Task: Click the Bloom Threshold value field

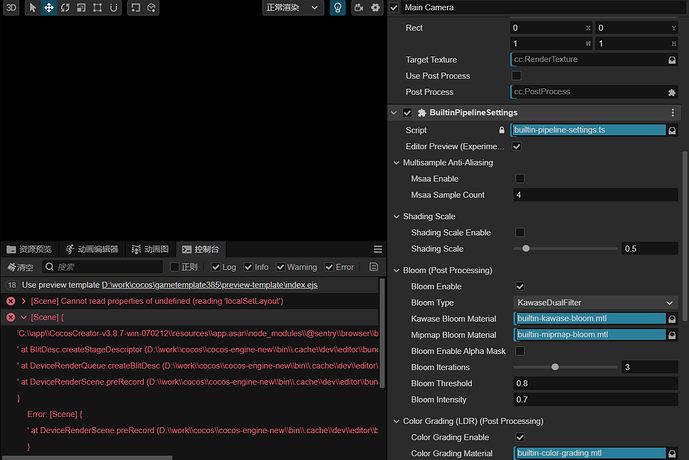Action: 595,383
